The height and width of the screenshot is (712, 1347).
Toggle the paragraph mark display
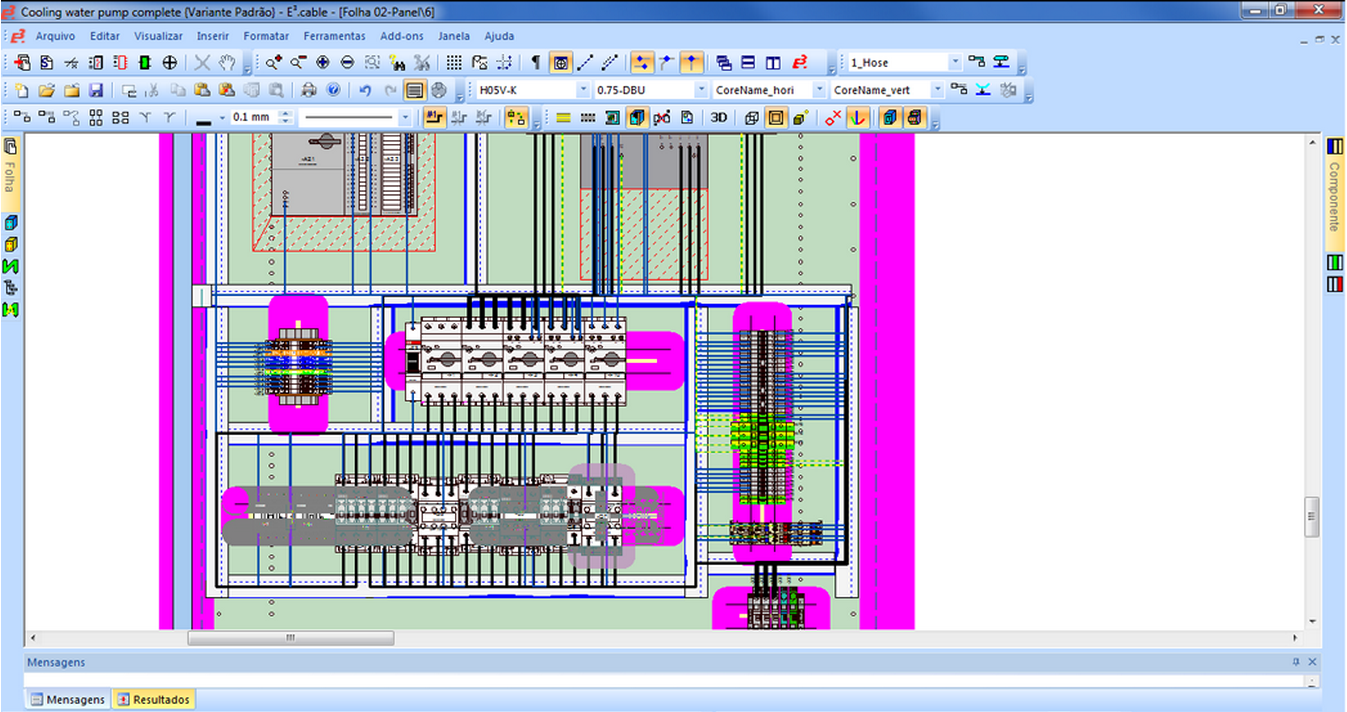536,62
